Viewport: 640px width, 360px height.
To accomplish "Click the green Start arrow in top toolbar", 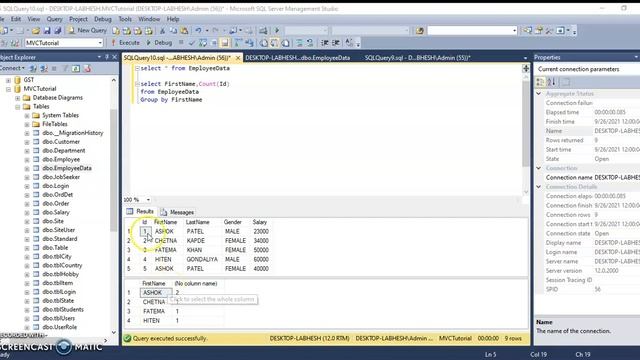I will point(277,31).
